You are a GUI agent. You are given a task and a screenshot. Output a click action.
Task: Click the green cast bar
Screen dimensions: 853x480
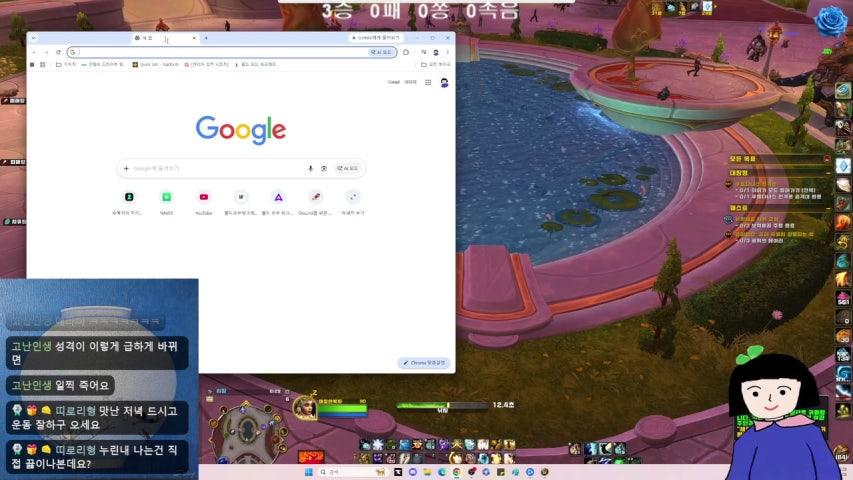[x=442, y=405]
